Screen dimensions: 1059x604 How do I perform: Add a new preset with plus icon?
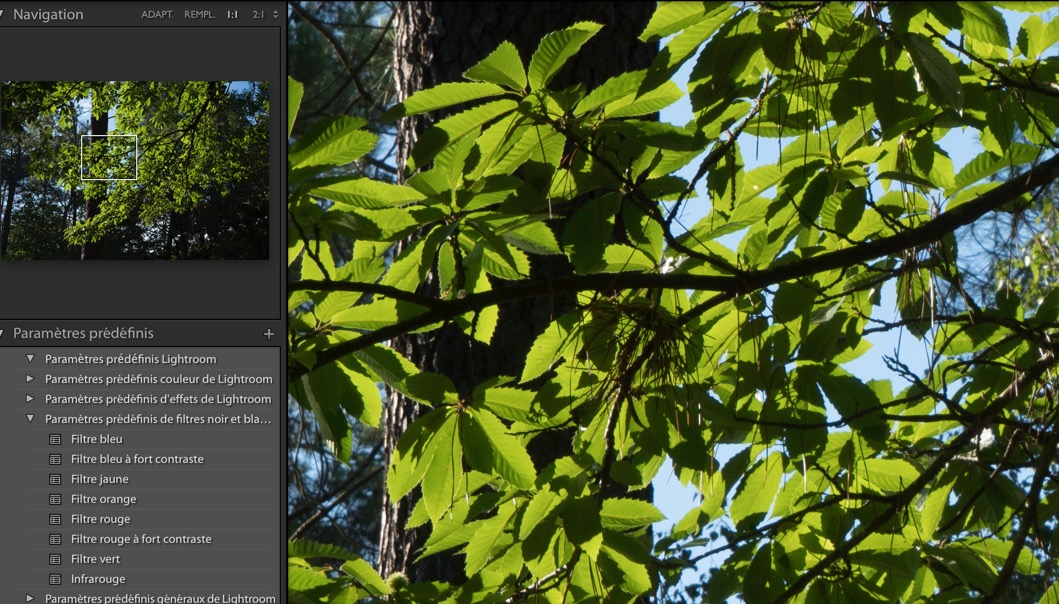tap(269, 333)
